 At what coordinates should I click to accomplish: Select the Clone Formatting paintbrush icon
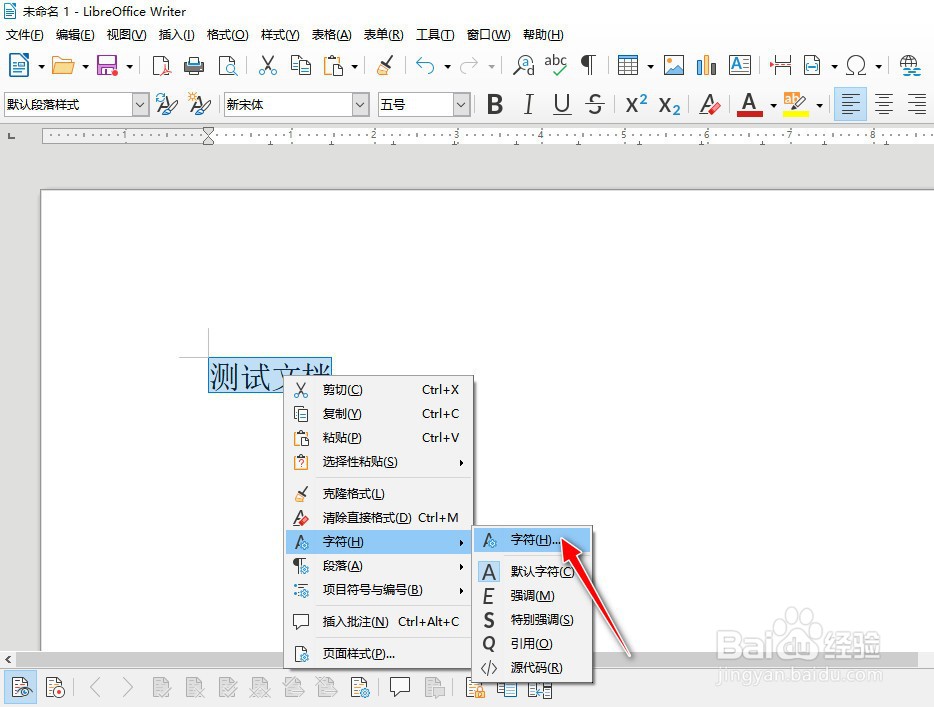point(385,65)
